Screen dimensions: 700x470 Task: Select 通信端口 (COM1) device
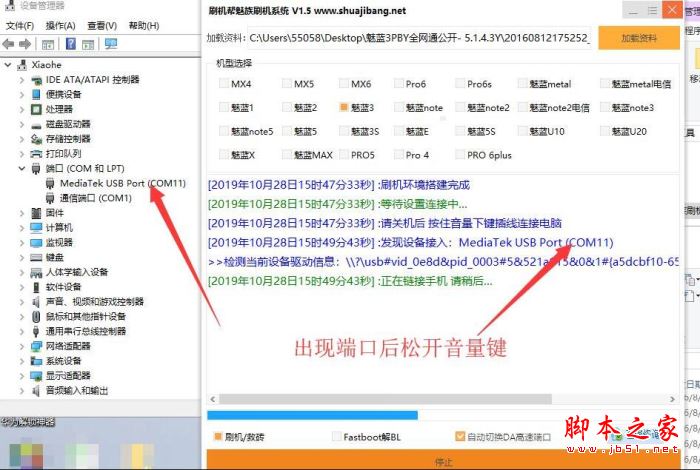pos(96,198)
